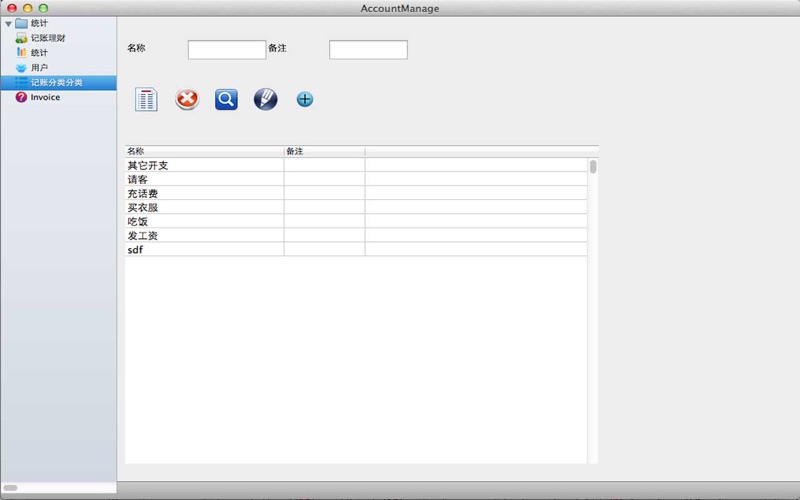Click the Invoice question mark icon
Viewport: 800px width, 500px height.
(21, 97)
